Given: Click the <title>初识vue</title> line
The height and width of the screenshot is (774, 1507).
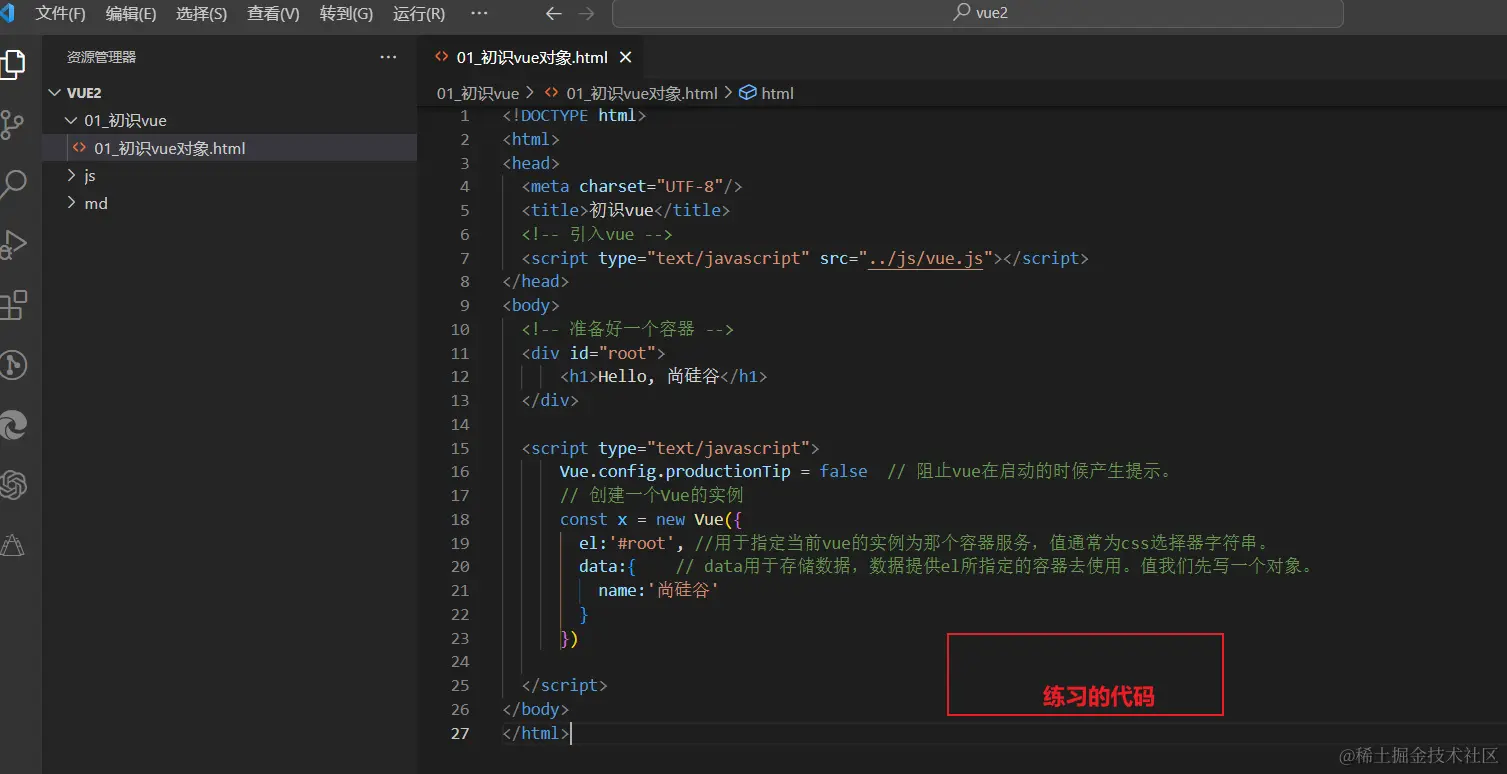Looking at the screenshot, I should point(625,210).
